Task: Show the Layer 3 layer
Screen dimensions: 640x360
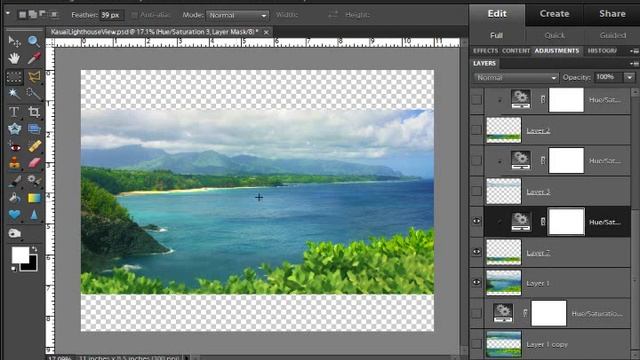Action: [476, 191]
